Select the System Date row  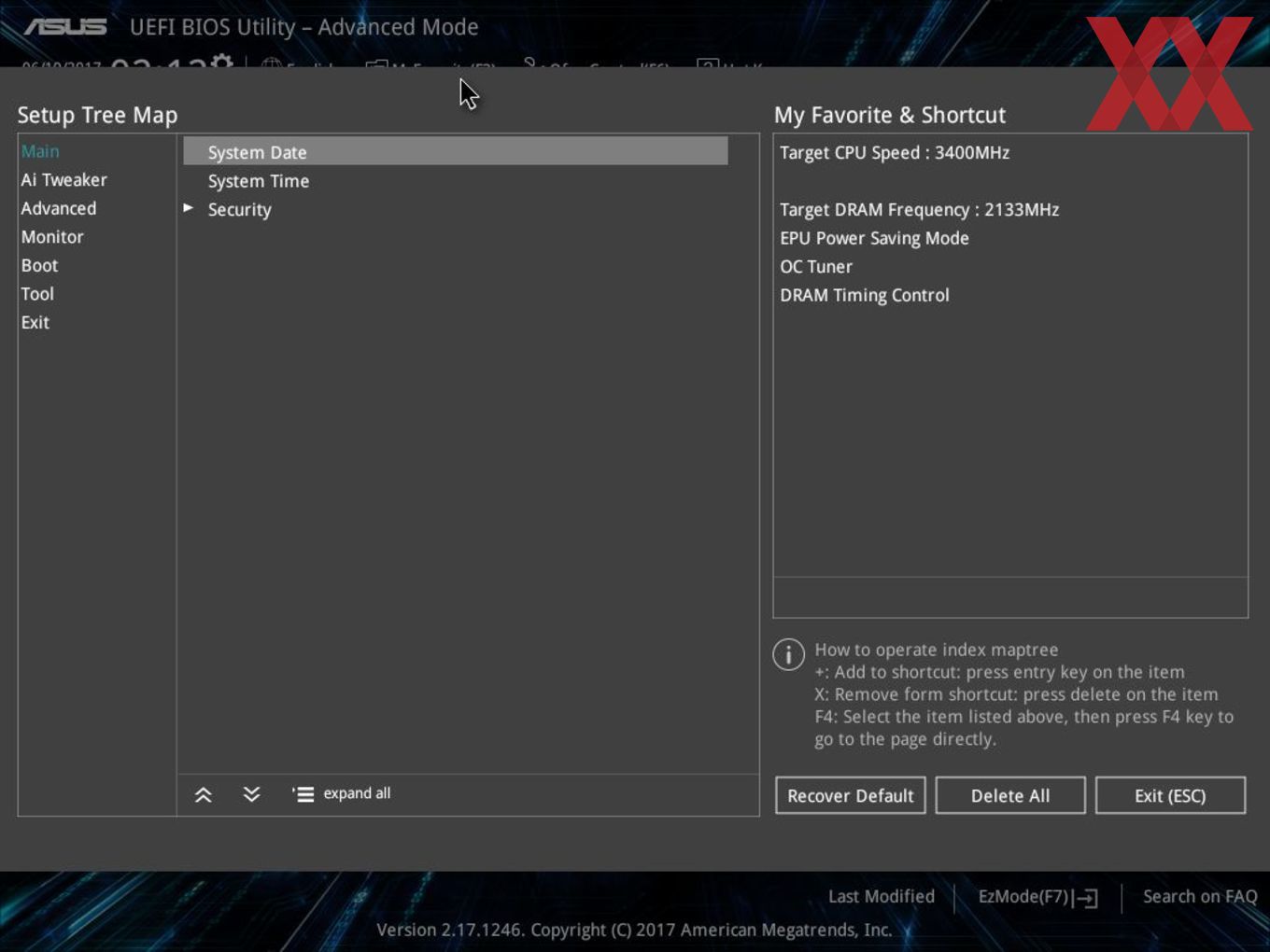coord(455,151)
